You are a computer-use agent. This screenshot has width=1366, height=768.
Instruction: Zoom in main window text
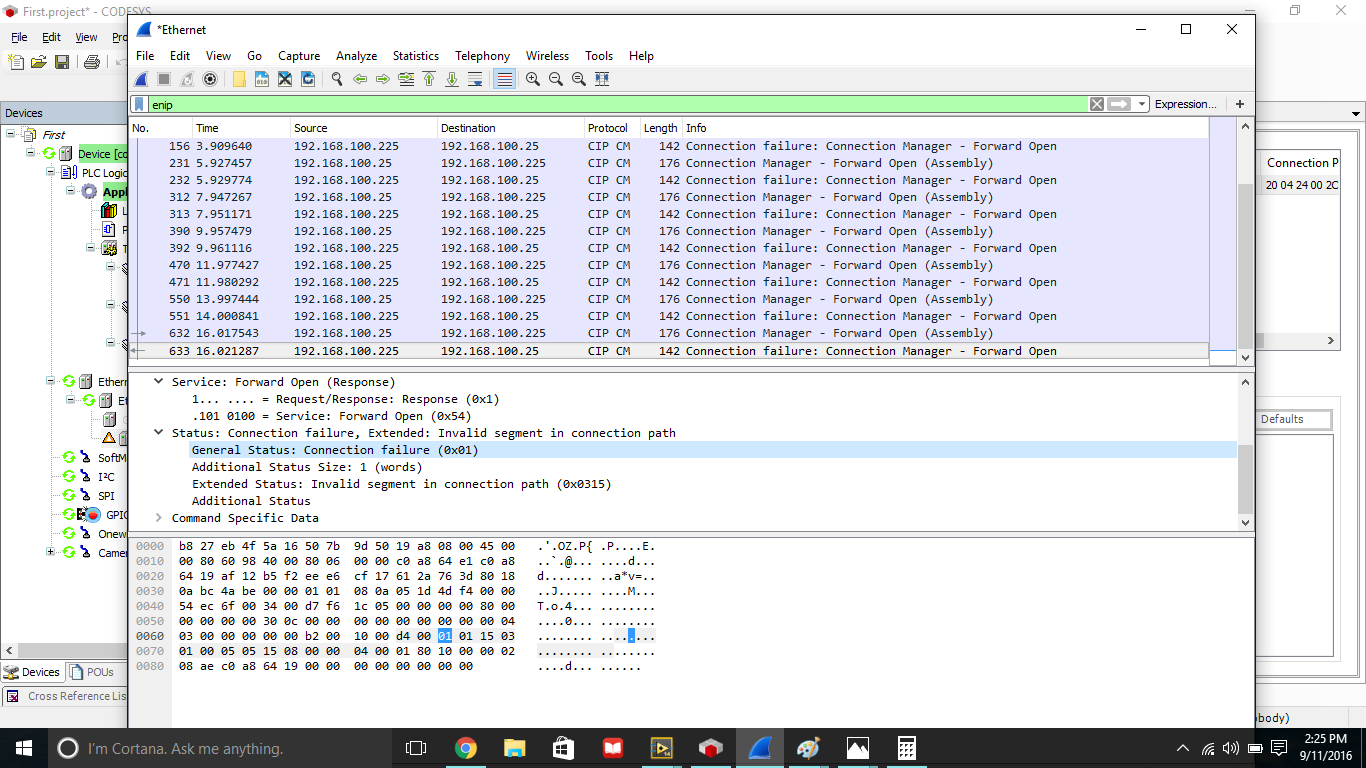pyautogui.click(x=533, y=79)
